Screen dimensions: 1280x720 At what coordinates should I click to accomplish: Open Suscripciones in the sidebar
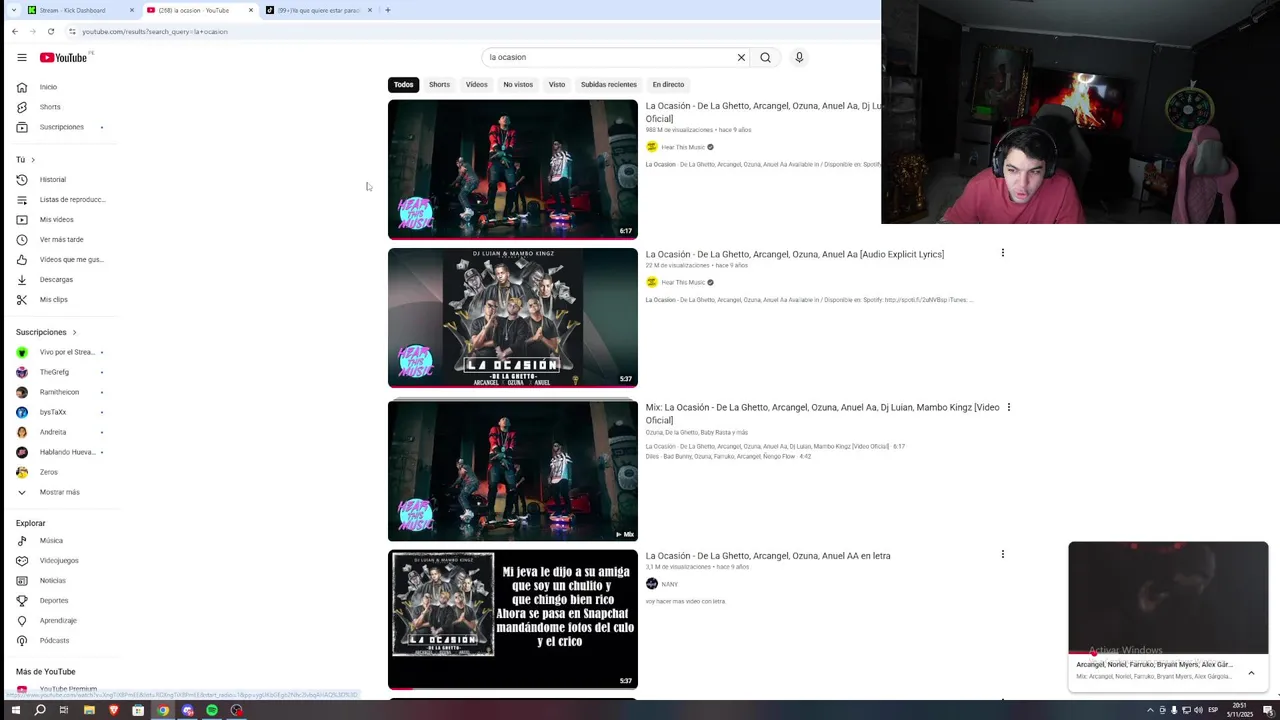pos(60,127)
